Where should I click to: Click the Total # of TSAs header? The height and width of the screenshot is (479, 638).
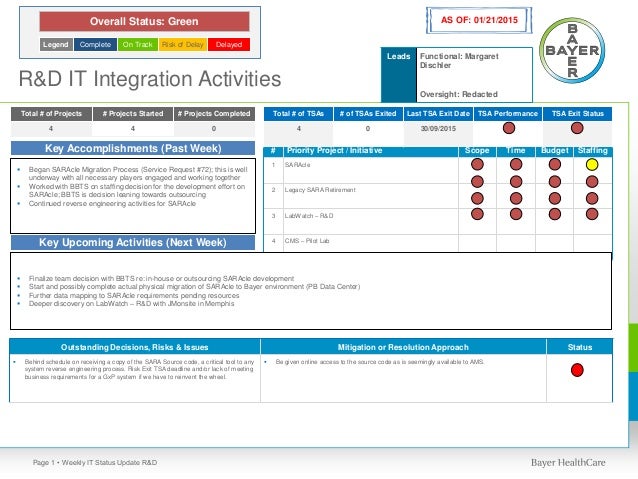298,114
